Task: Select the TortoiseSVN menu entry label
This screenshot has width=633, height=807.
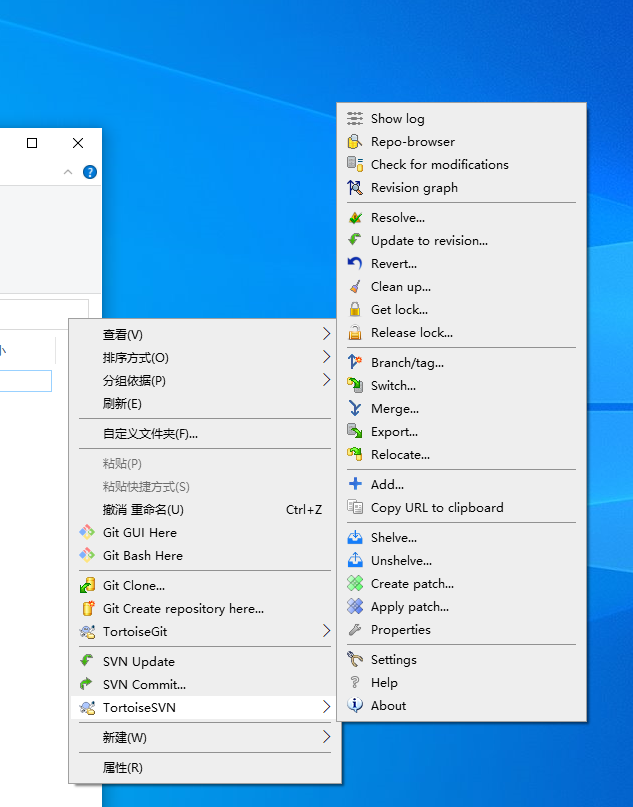Action: click(x=139, y=708)
